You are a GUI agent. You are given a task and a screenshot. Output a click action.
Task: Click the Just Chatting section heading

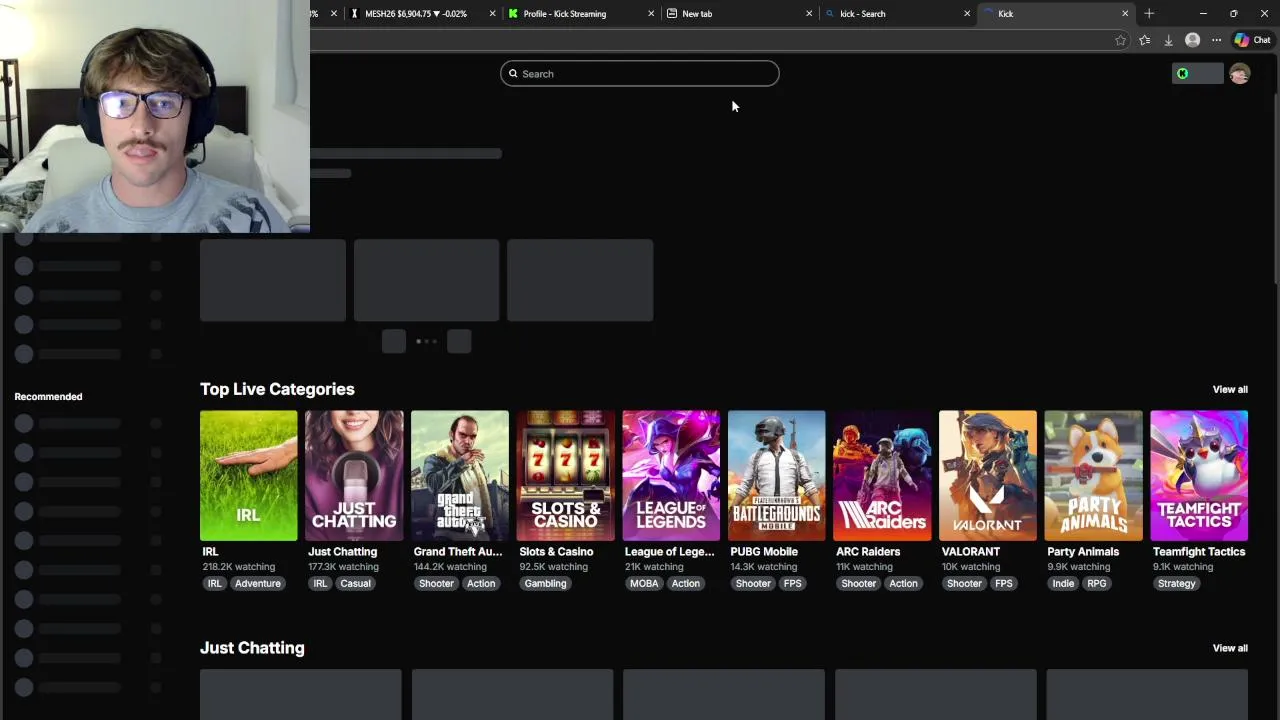pyautogui.click(x=252, y=648)
